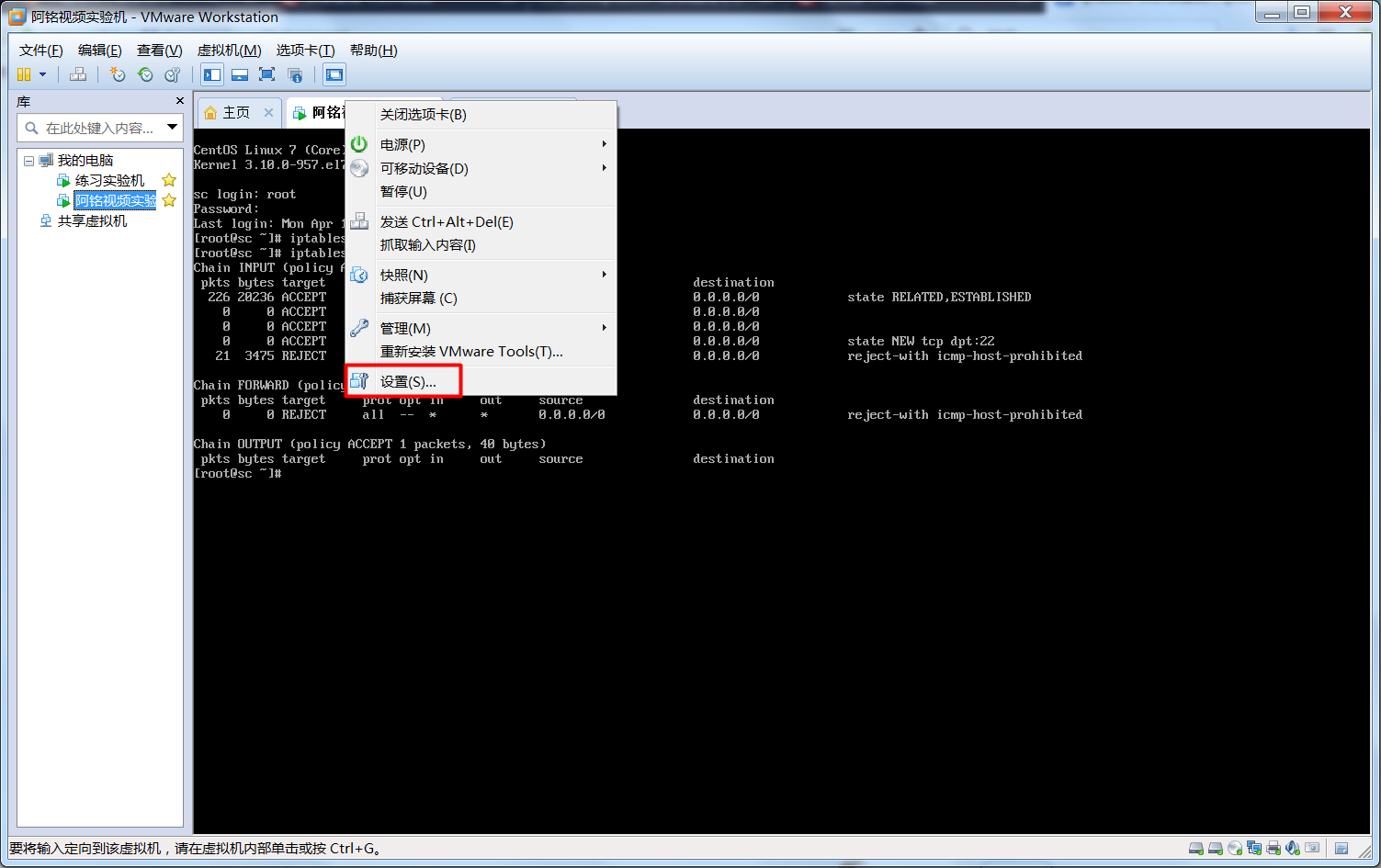
Task: Toggle the library sidebar toolbar button
Action: coord(212,74)
